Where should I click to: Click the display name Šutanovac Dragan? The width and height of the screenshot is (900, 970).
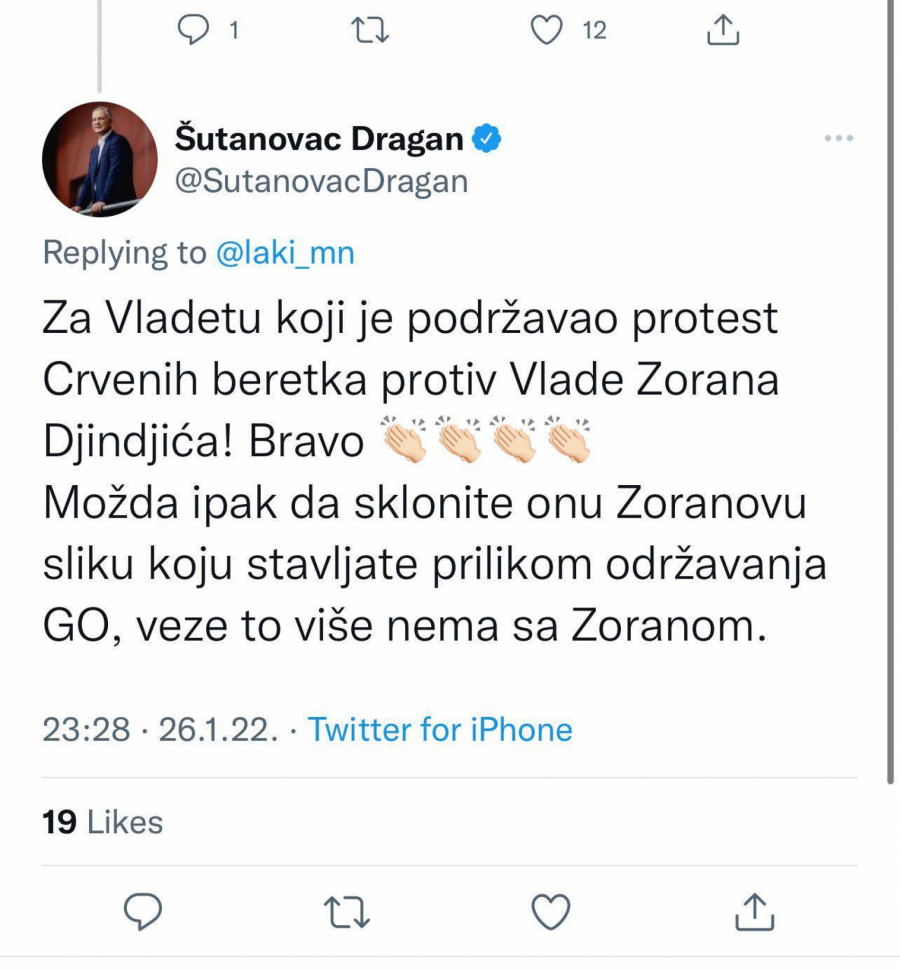coord(320,138)
